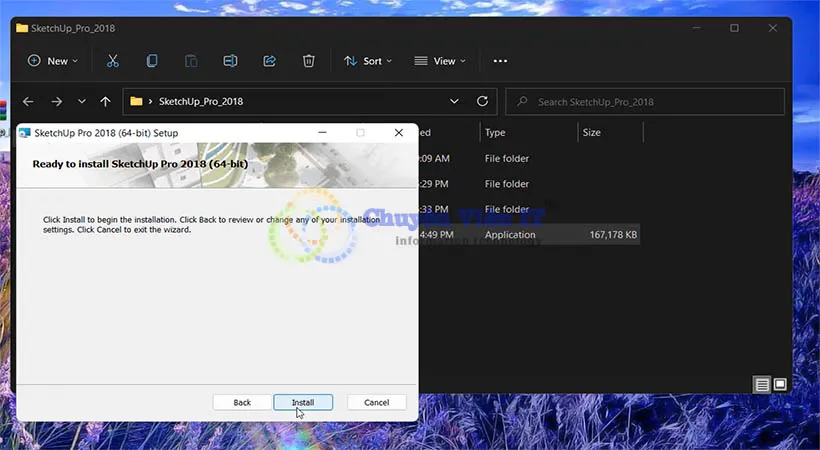Navigate back with the back arrow
Screen dimensions: 820x450
pyautogui.click(x=28, y=101)
